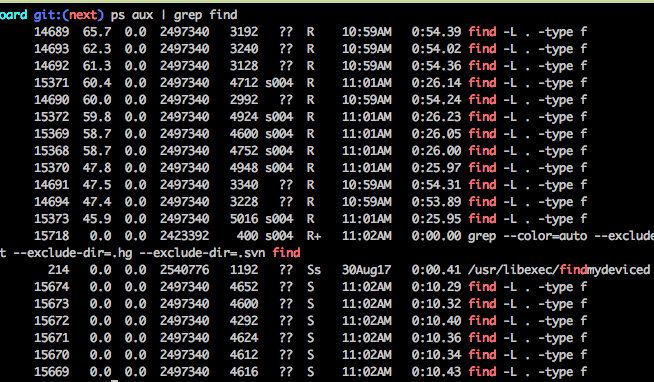The height and width of the screenshot is (382, 654).
Task: Click the 30Aug17 start date
Action: 367,270
